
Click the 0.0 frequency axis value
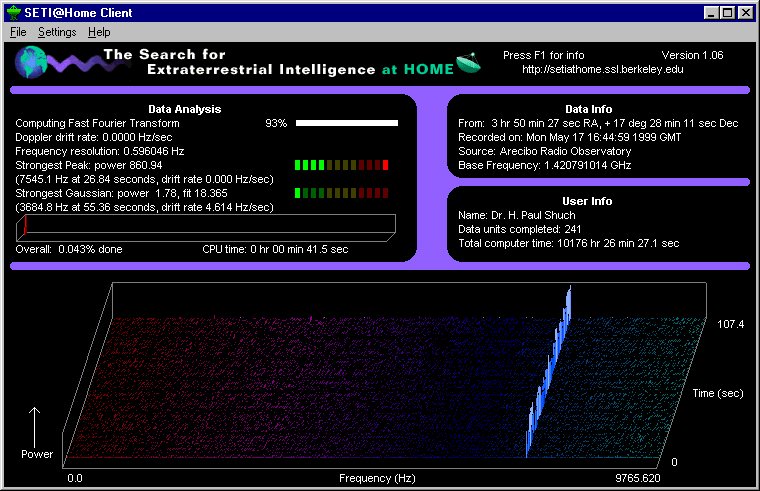pyautogui.click(x=75, y=478)
